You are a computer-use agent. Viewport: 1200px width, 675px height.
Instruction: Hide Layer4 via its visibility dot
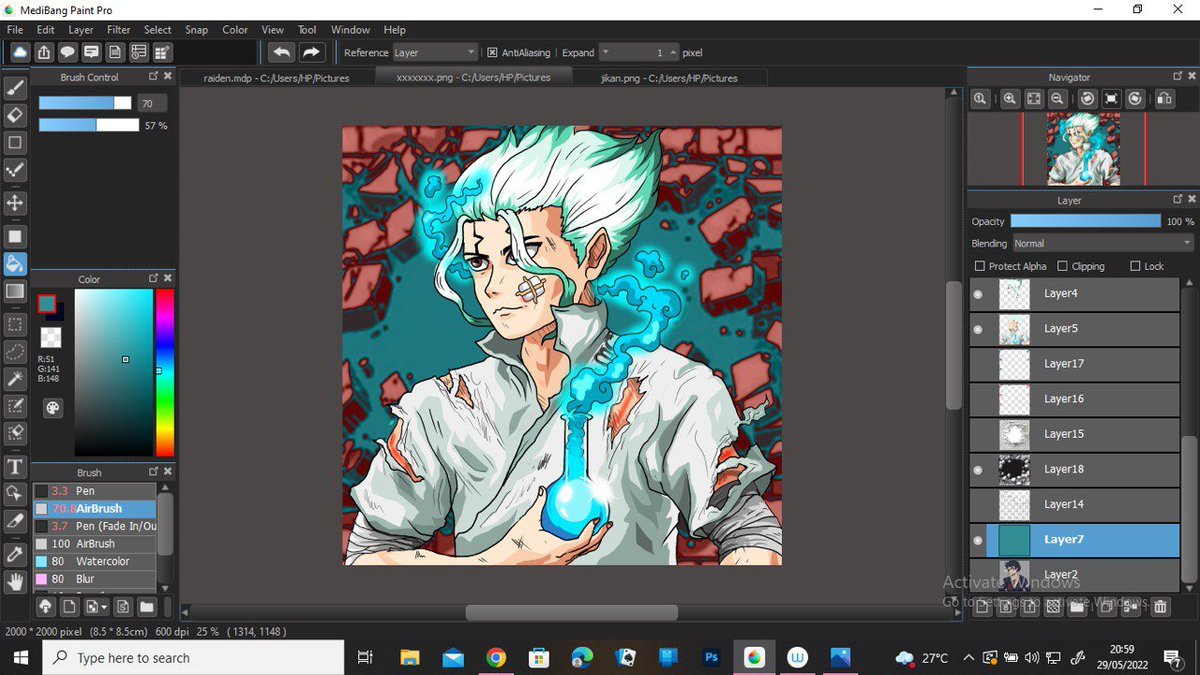click(x=978, y=294)
